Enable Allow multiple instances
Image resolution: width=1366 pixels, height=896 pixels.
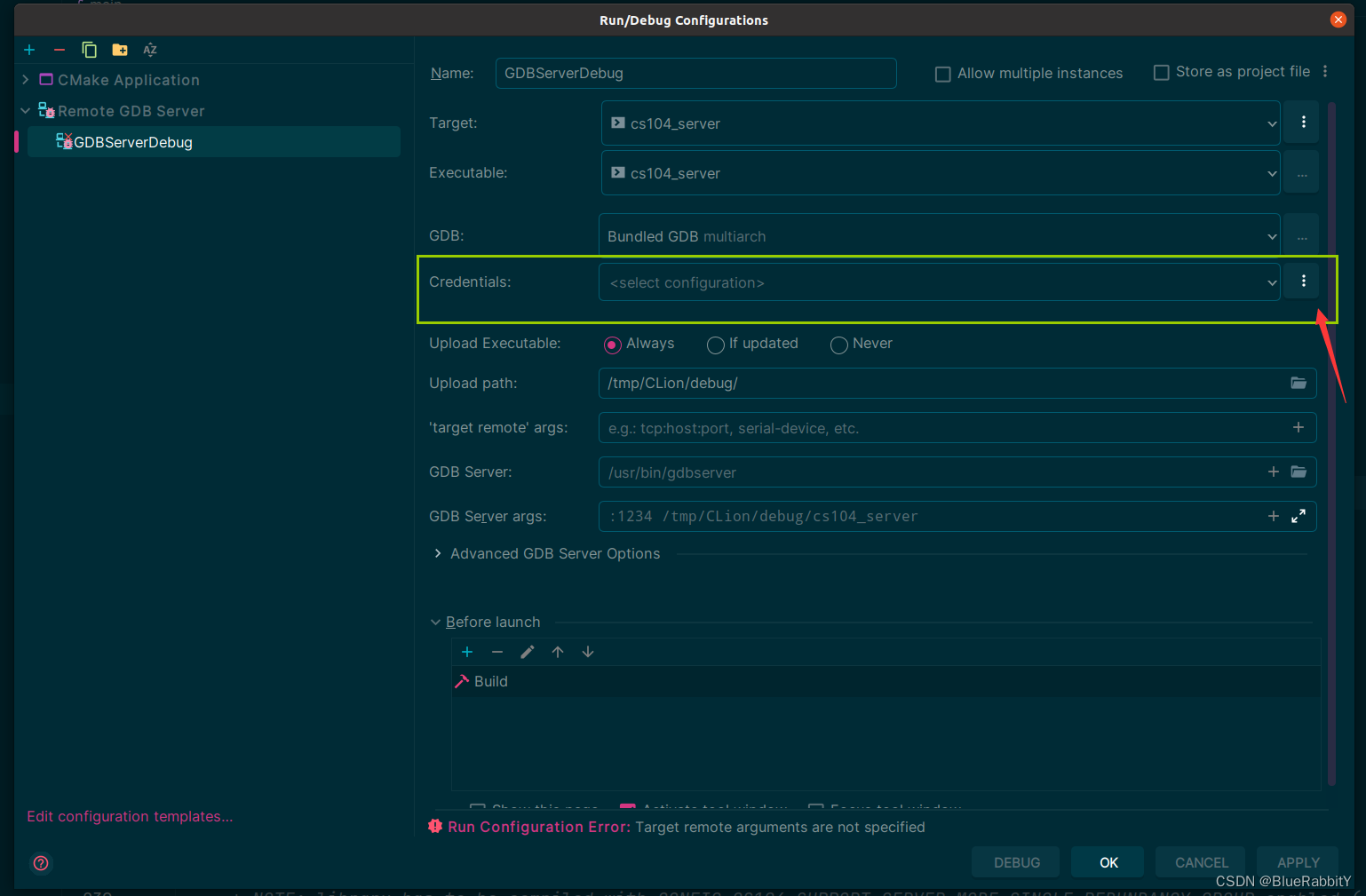click(942, 74)
